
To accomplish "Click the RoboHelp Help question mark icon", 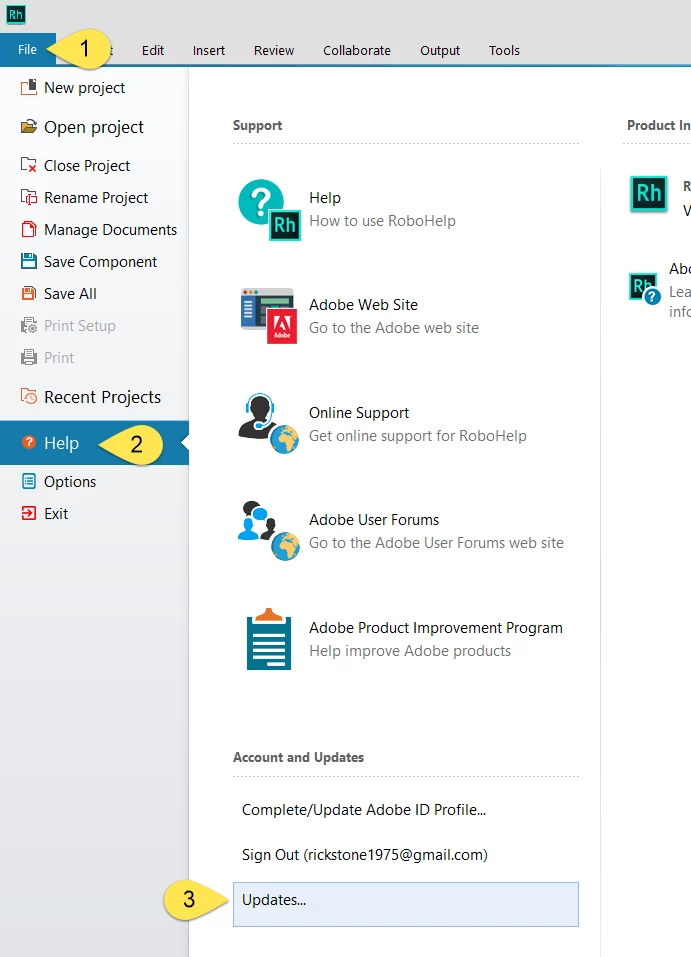I will [x=269, y=209].
